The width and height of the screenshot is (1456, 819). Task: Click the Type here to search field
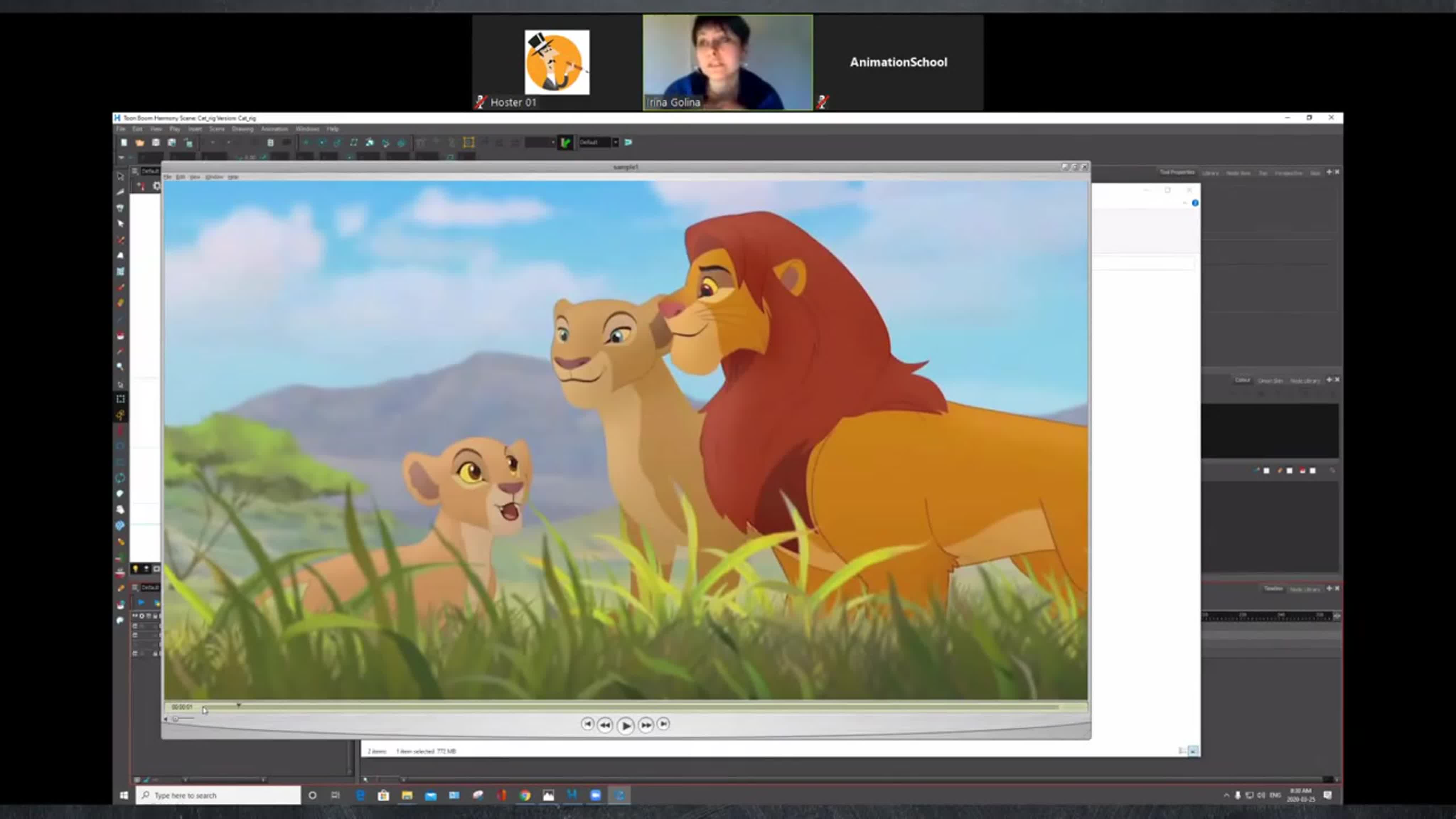[218, 795]
